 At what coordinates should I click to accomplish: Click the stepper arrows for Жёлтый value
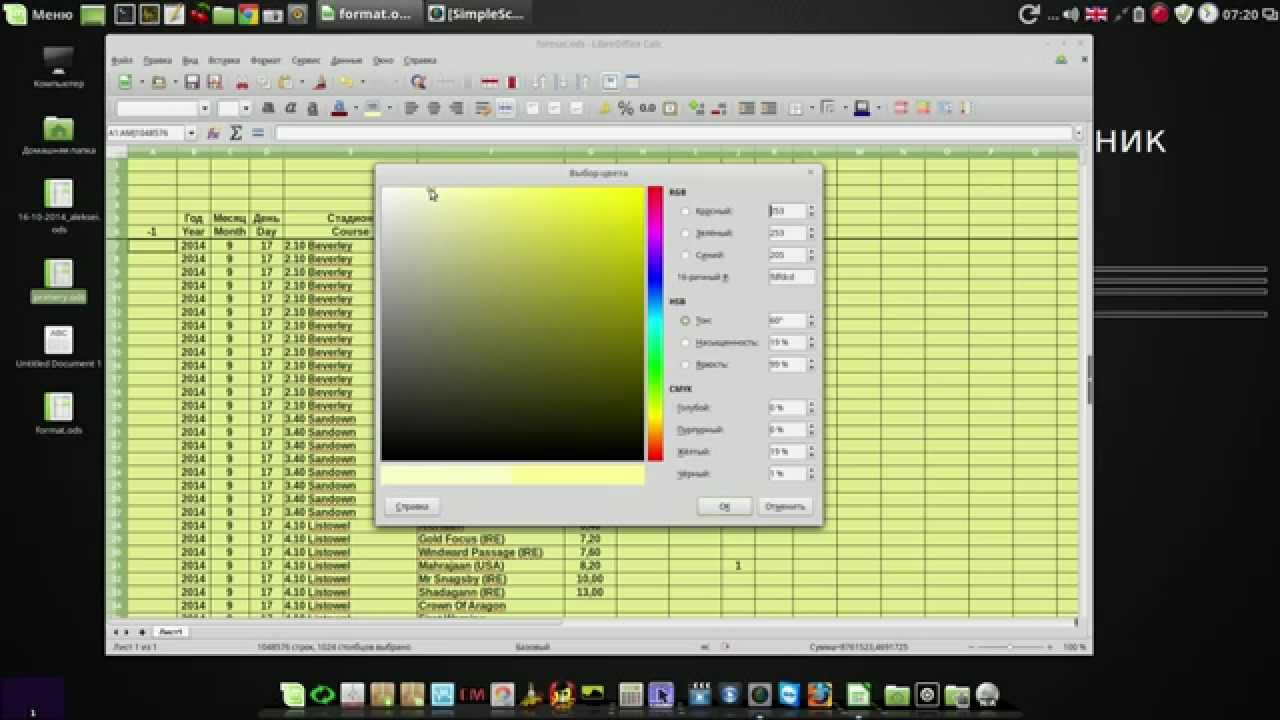[811, 452]
